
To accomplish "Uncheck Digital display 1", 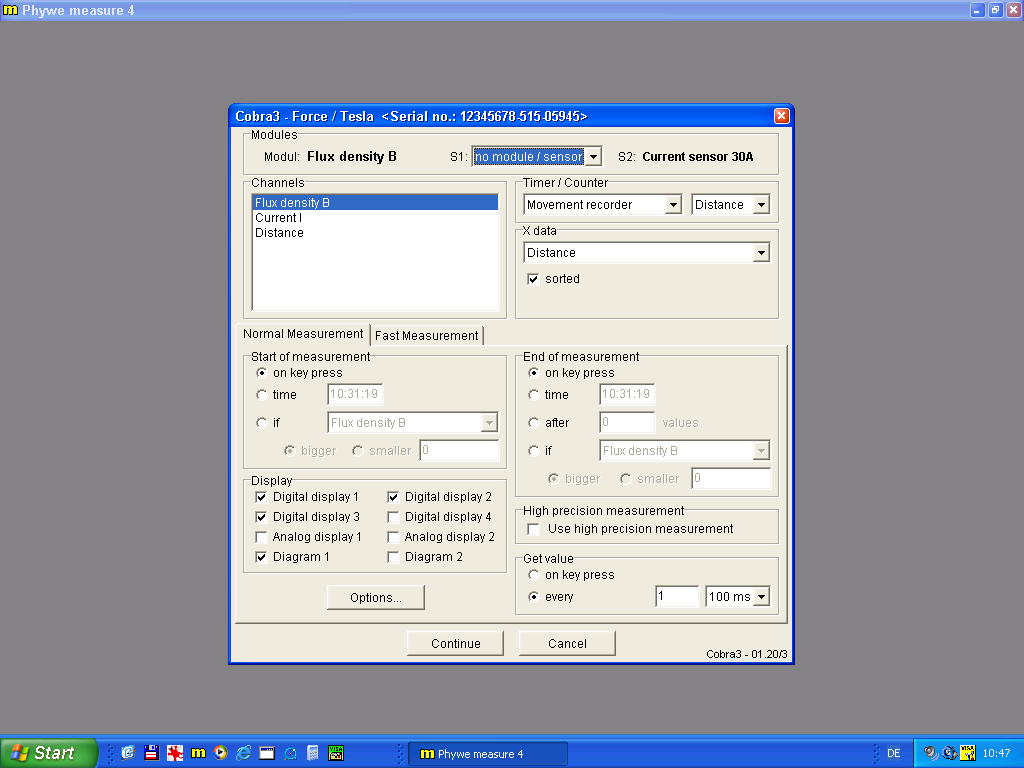I will click(x=261, y=497).
